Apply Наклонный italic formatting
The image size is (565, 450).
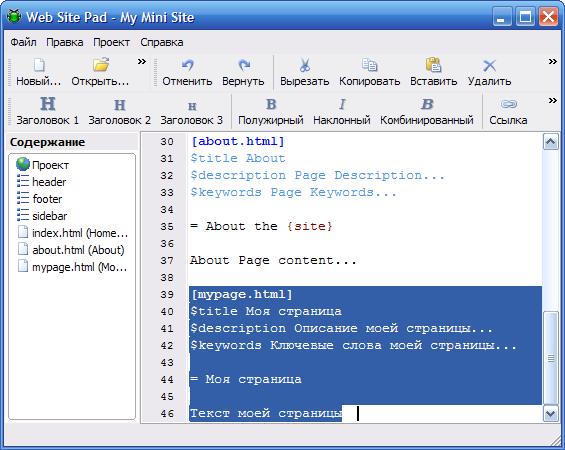click(x=342, y=111)
